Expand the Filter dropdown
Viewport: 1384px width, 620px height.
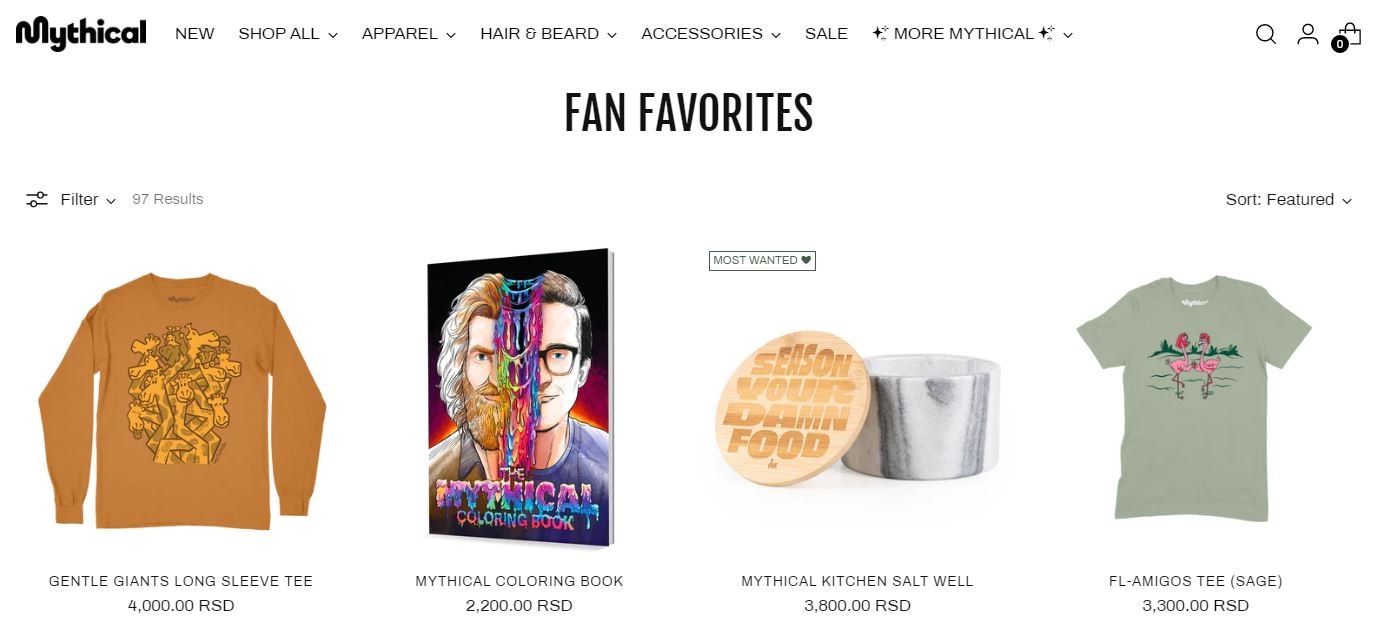(x=88, y=199)
